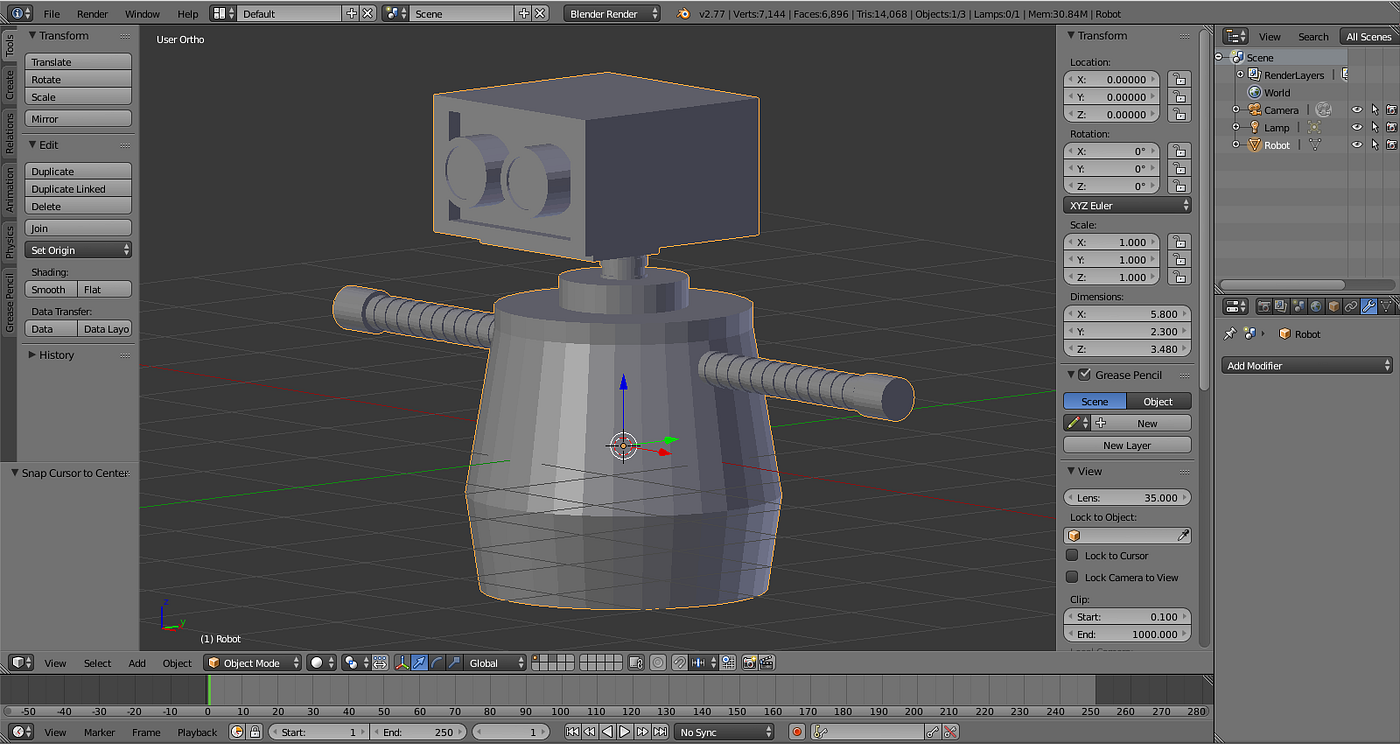Open the Set Origin dropdown
The image size is (1400, 744).
(78, 250)
